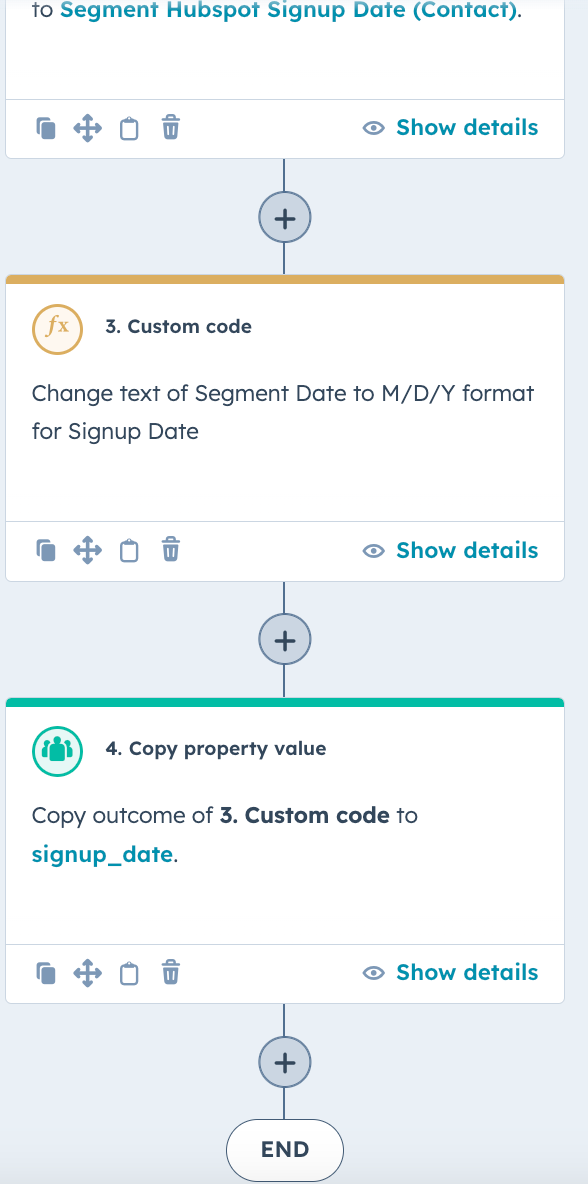
Task: Delete the Copy property value action
Action: (169, 972)
